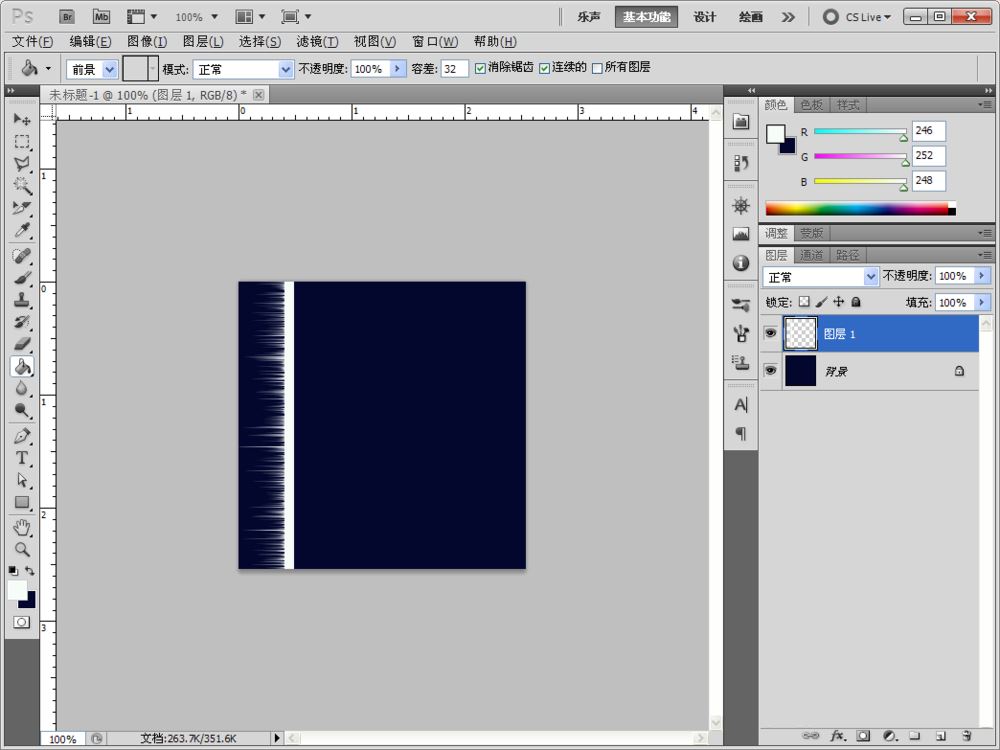Screen dimensions: 1000x750
Task: Select the Clone Stamp tool
Action: [22, 300]
